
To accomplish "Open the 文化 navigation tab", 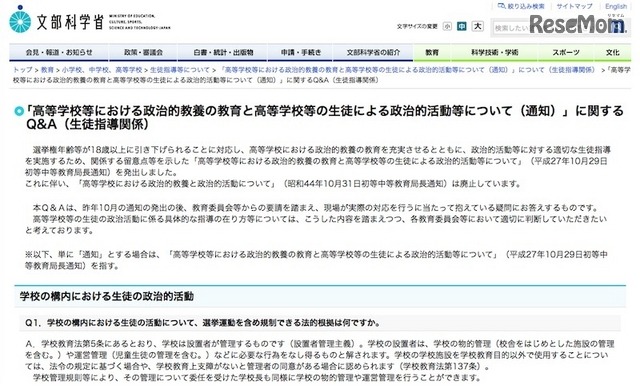I will 612,52.
